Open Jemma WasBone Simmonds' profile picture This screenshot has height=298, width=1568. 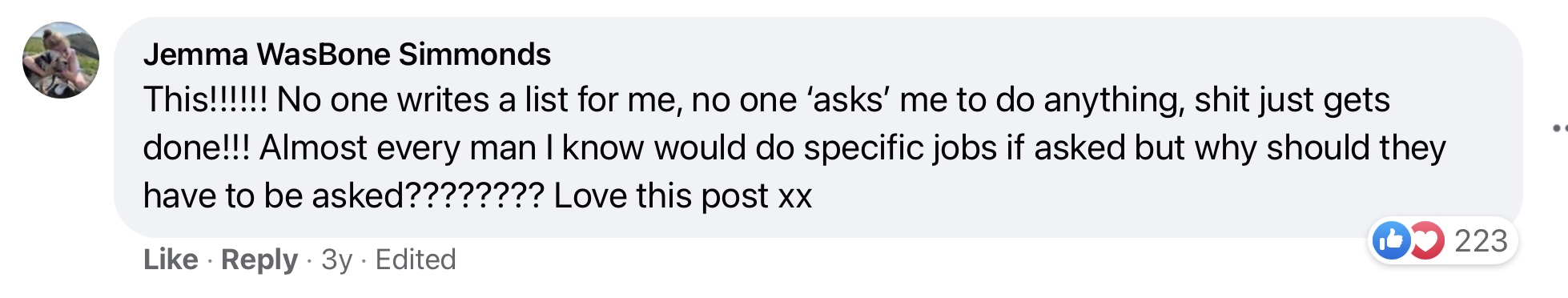point(61,60)
